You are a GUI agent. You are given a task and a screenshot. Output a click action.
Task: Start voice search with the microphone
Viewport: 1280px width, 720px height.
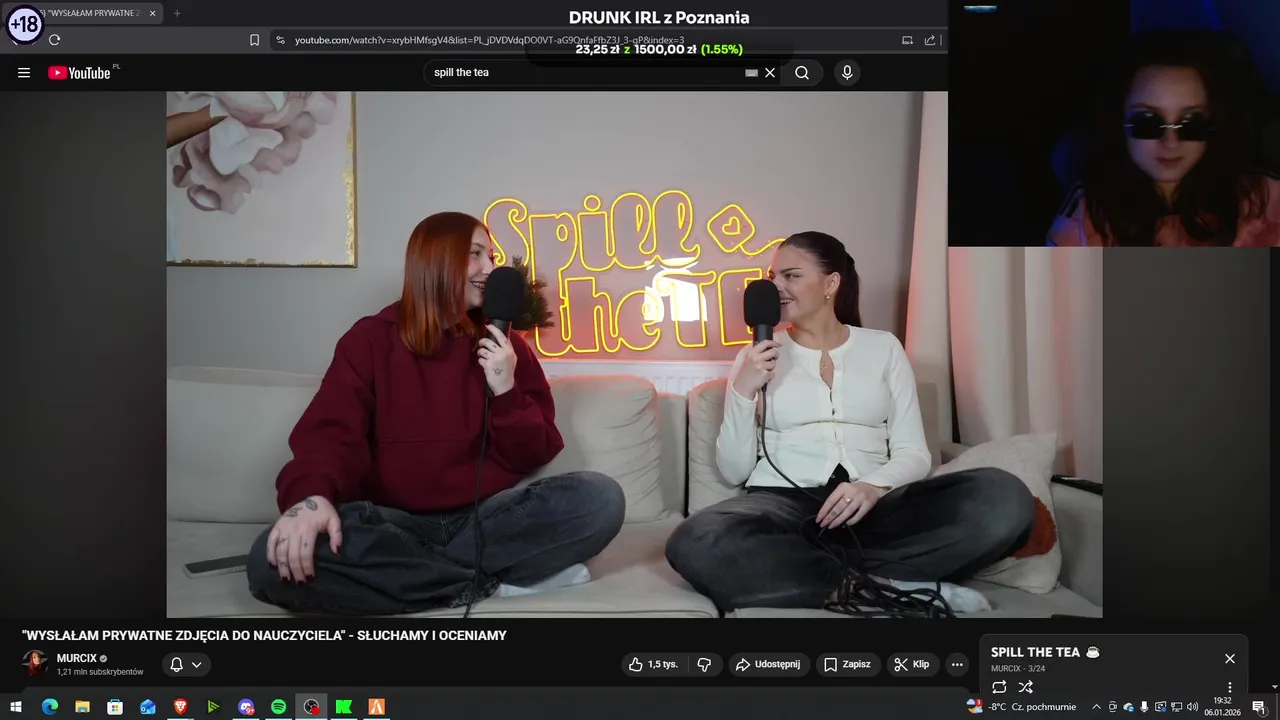coord(847,72)
